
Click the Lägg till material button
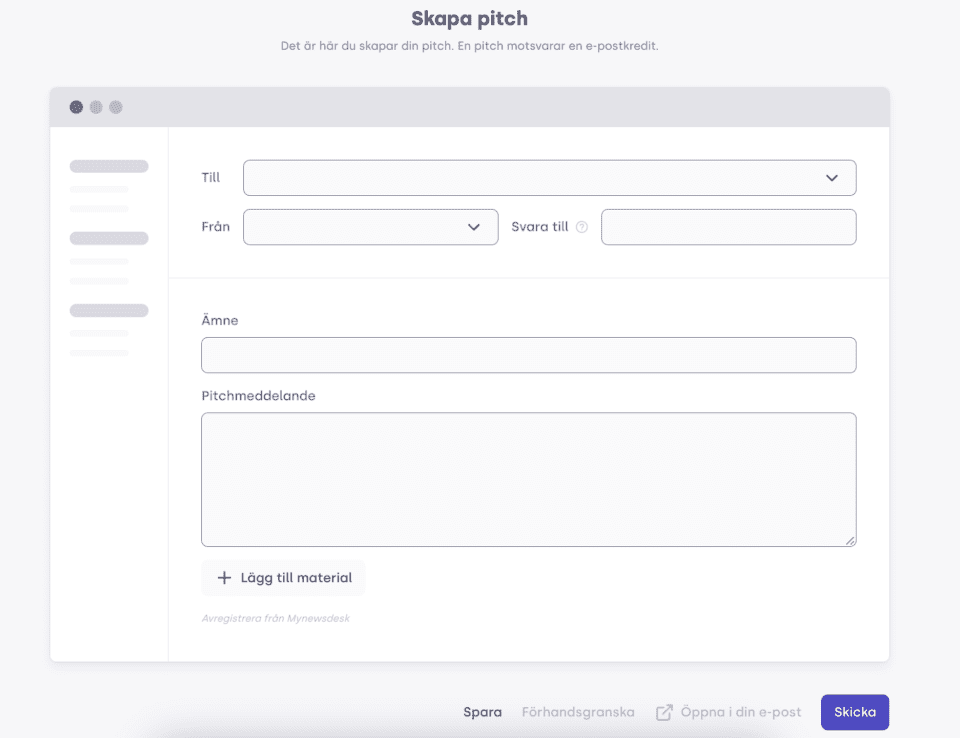tap(283, 578)
